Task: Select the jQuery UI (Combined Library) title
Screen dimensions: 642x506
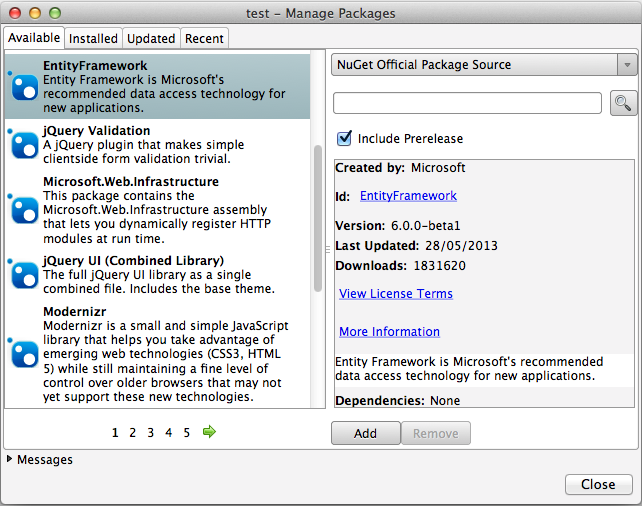Action: pos(133,260)
